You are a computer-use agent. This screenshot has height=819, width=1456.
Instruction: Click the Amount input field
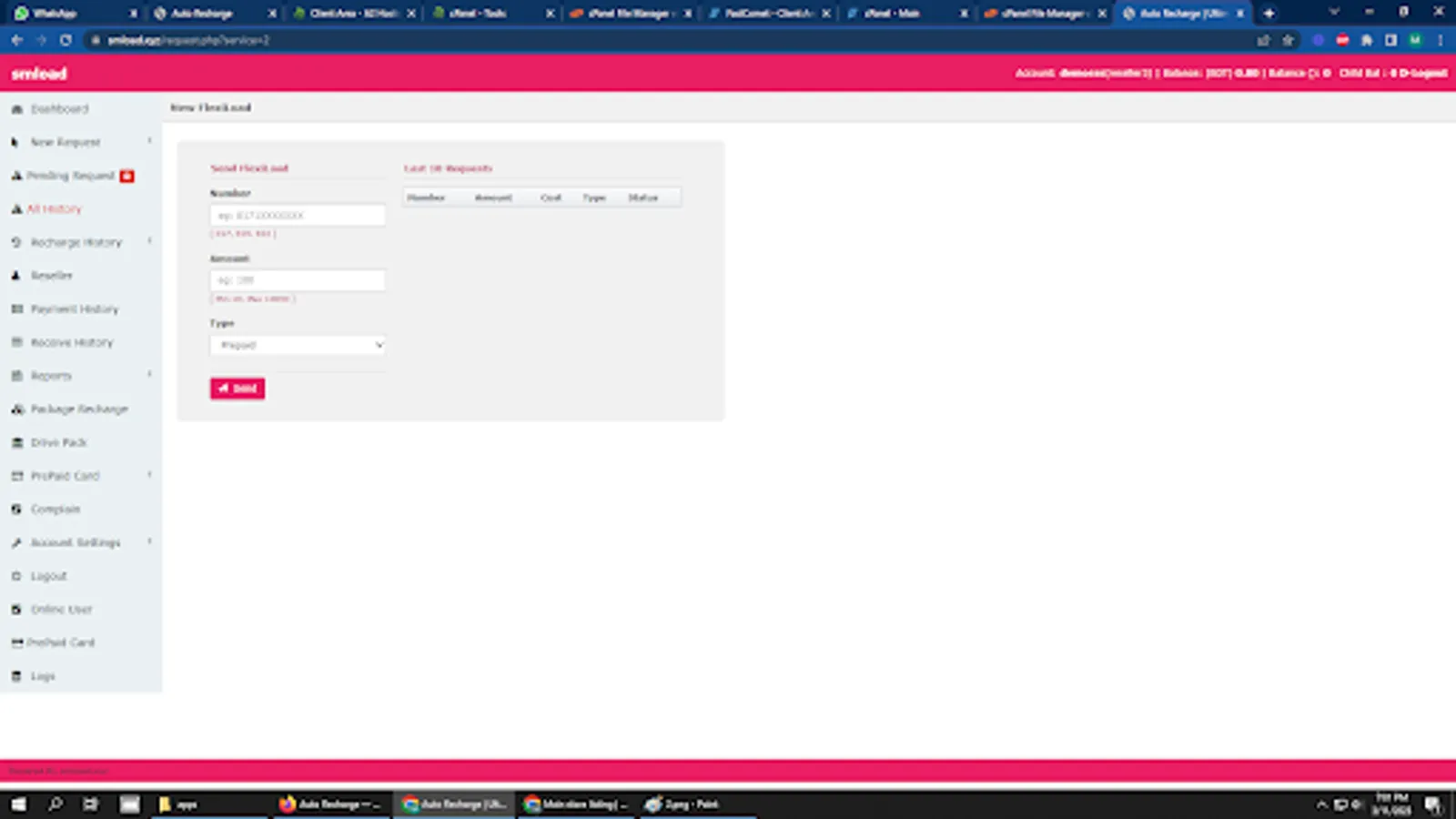[298, 280]
